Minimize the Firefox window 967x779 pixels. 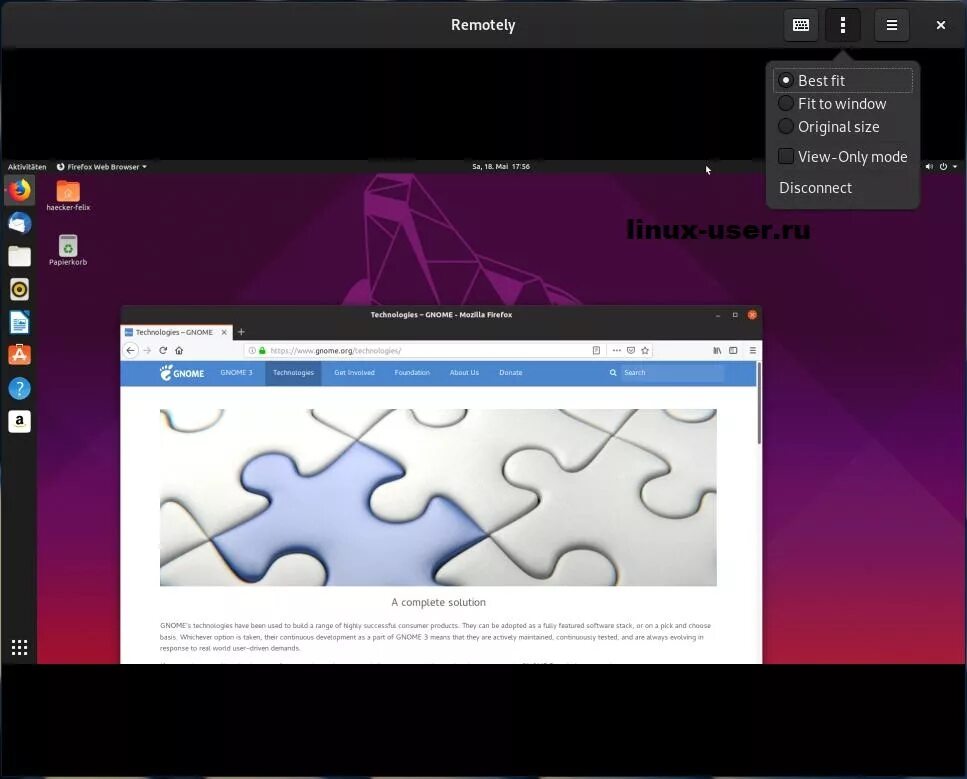pyautogui.click(x=718, y=315)
